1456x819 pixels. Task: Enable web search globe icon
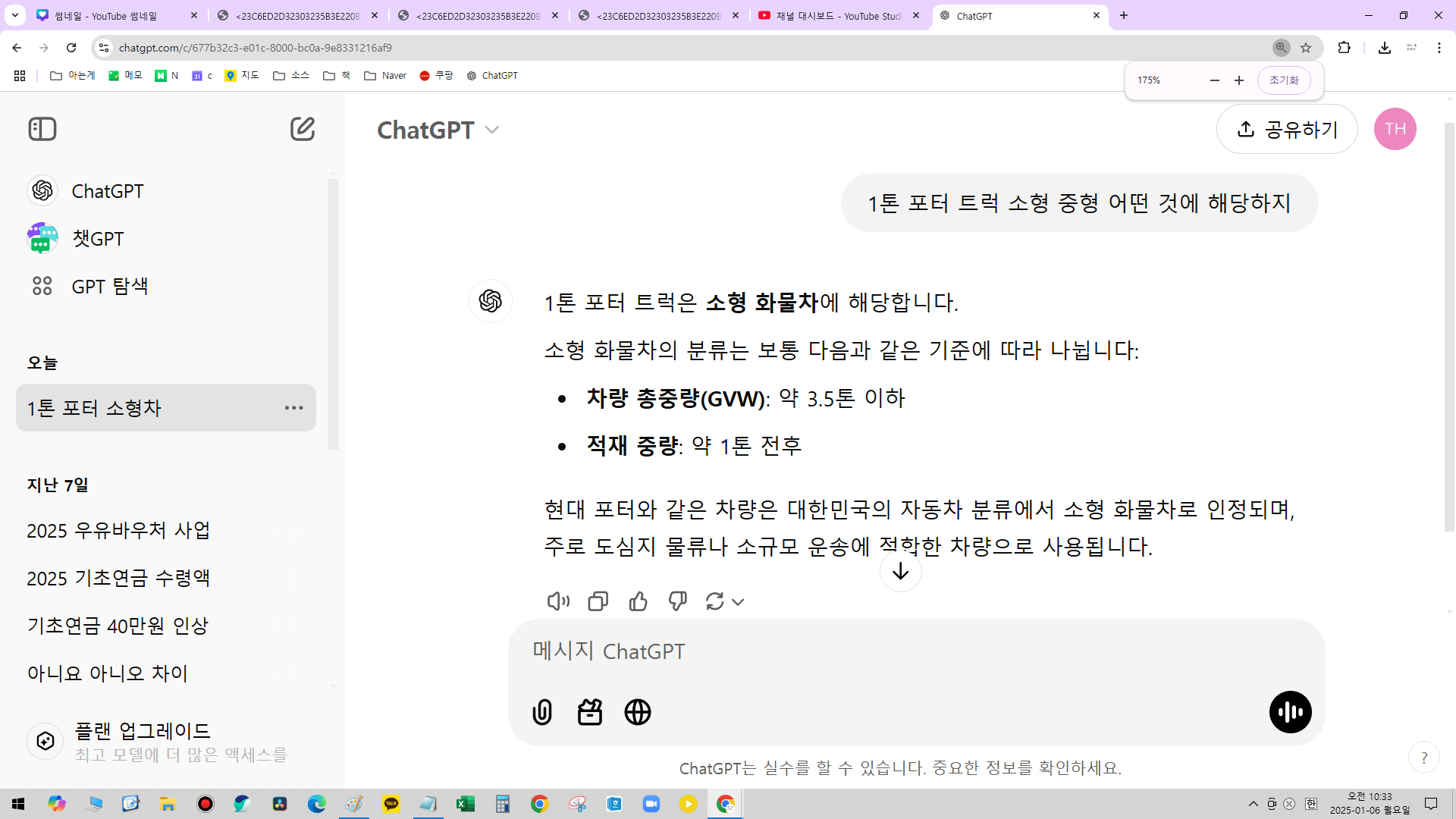point(638,712)
